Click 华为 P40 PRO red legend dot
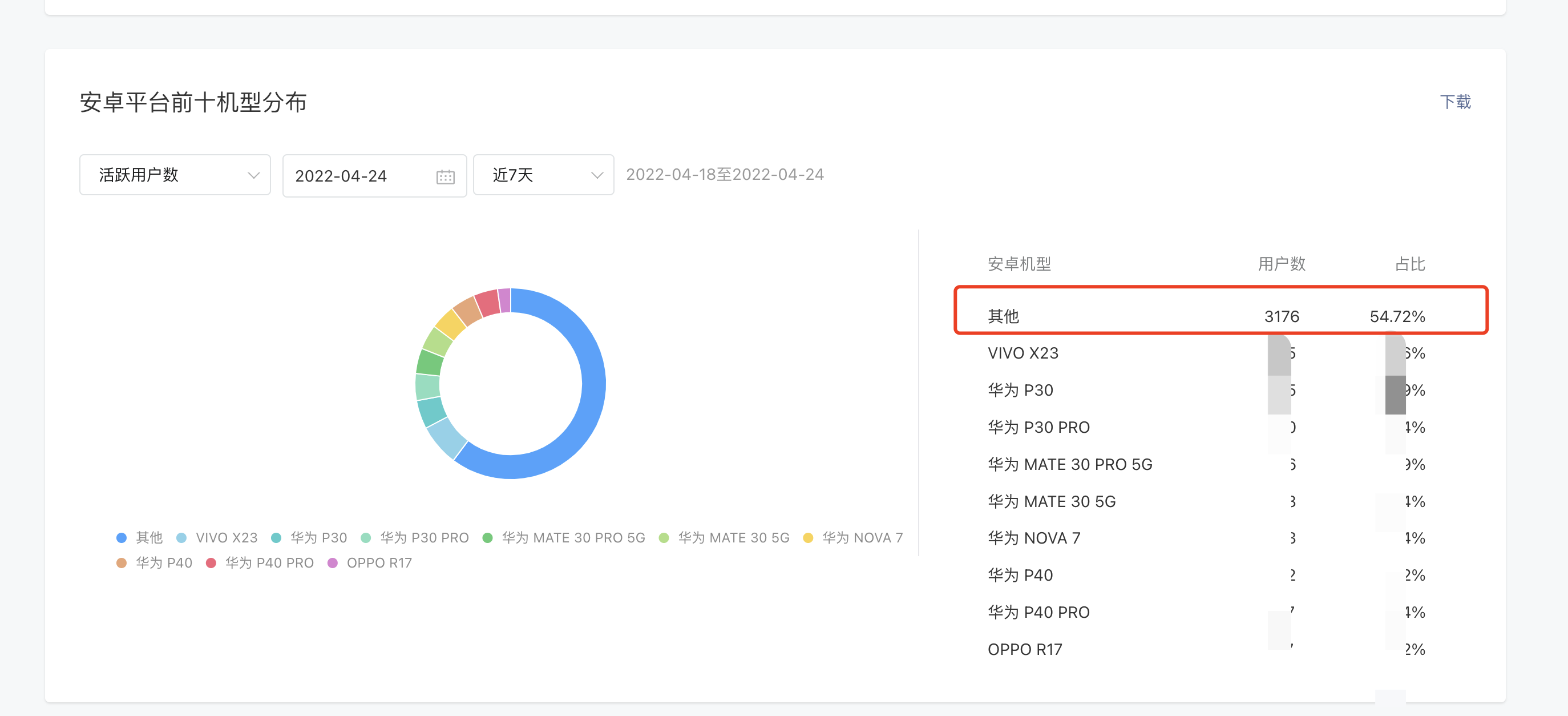 pos(211,562)
